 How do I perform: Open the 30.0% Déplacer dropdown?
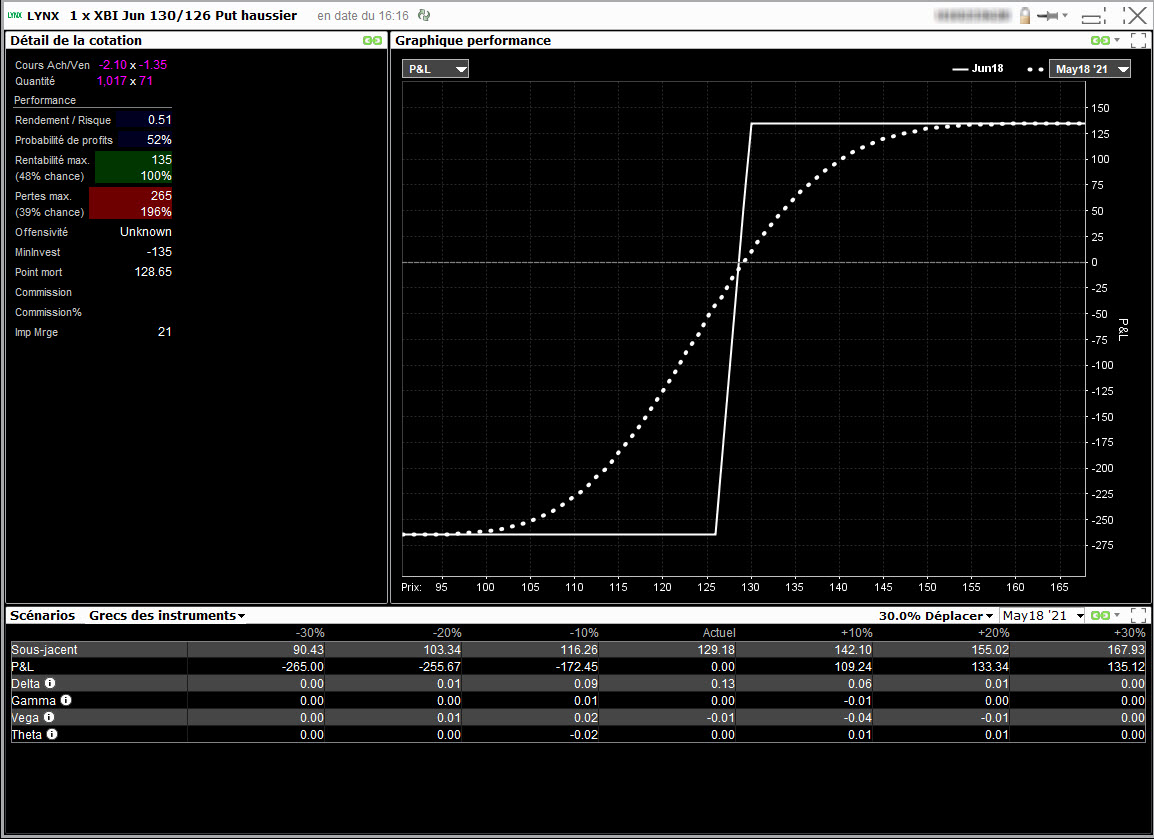(x=936, y=616)
